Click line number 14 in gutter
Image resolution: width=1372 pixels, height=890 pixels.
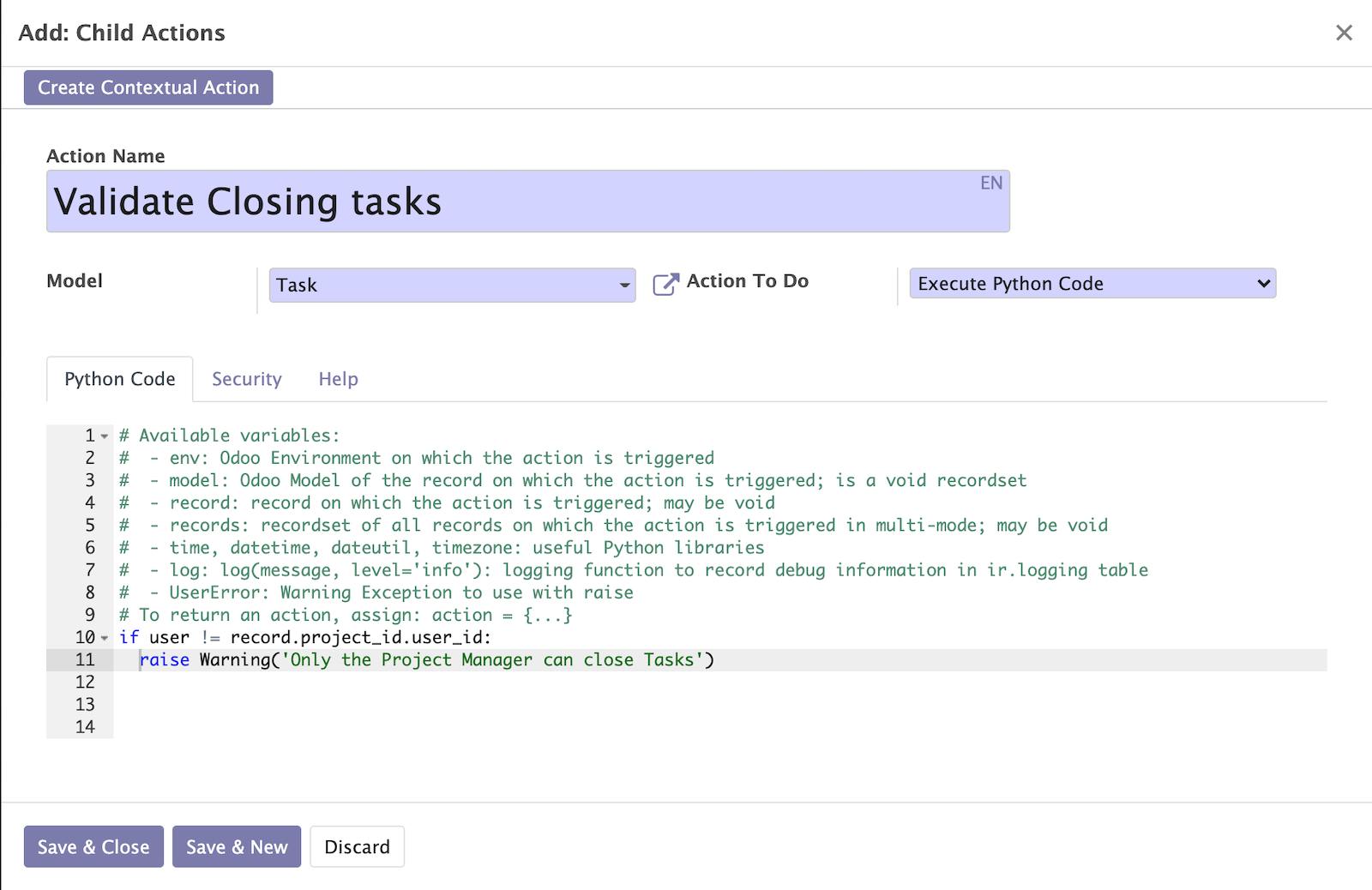click(85, 727)
